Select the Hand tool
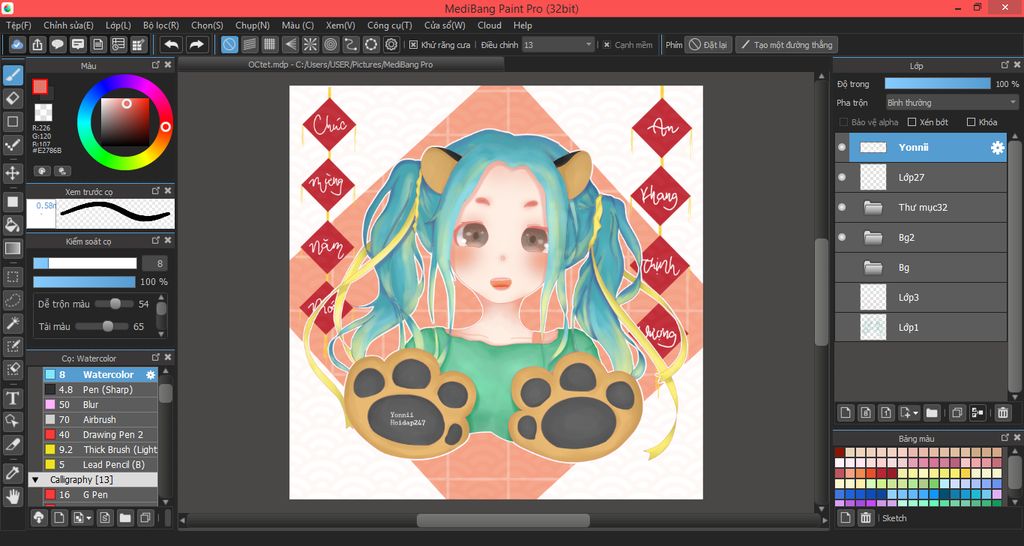Viewport: 1024px width, 546px height. click(12, 497)
